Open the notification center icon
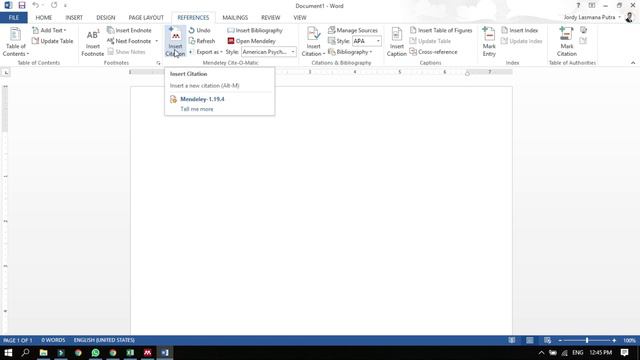The image size is (640, 360). pos(624,353)
